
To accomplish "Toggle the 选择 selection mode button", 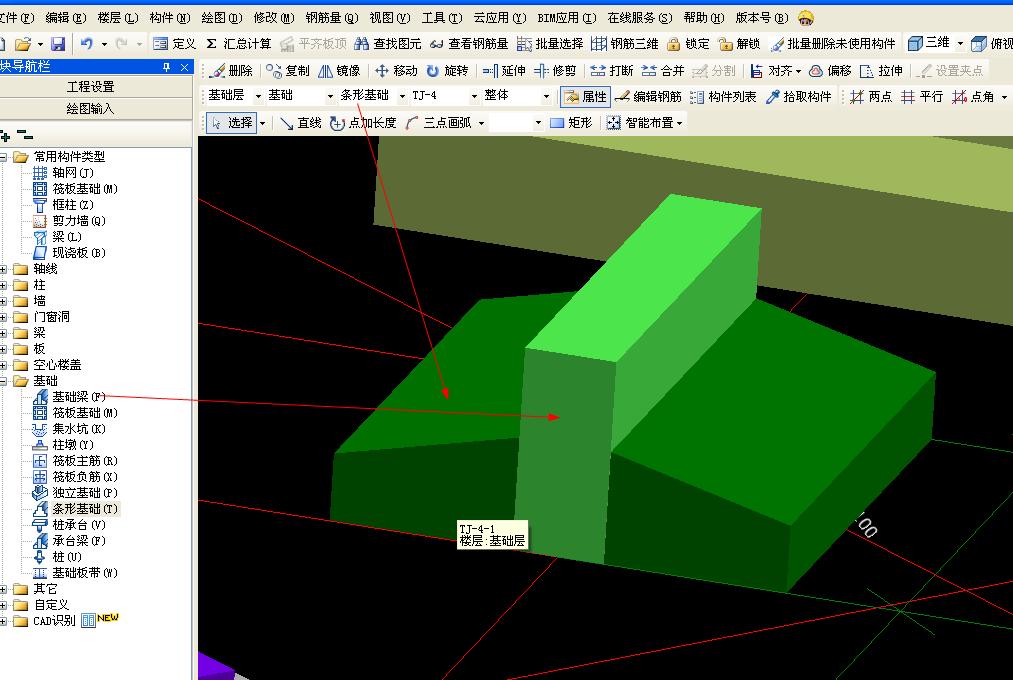I will (x=231, y=123).
